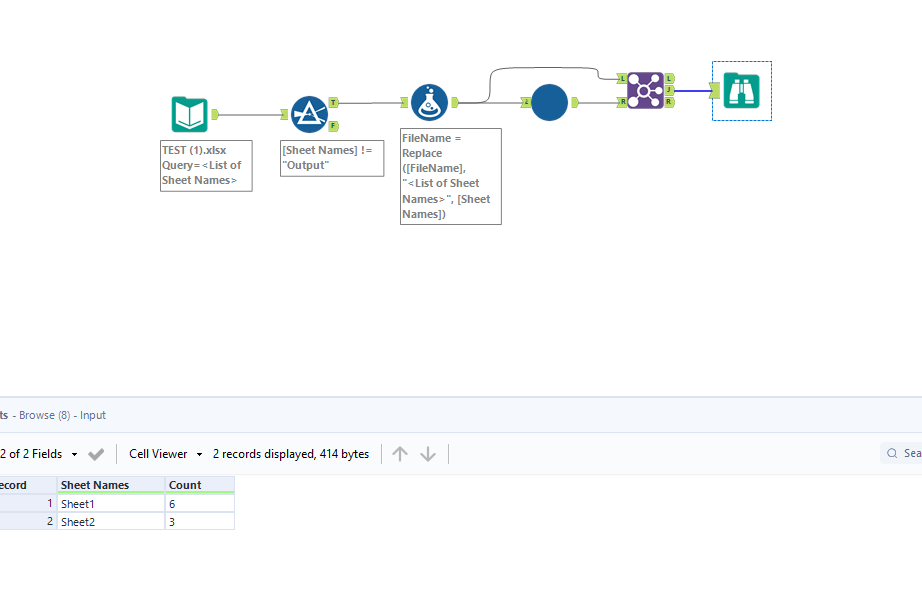This screenshot has height=610, width=922.
Task: Select the Filter tool on the canvas
Action: tap(310, 113)
